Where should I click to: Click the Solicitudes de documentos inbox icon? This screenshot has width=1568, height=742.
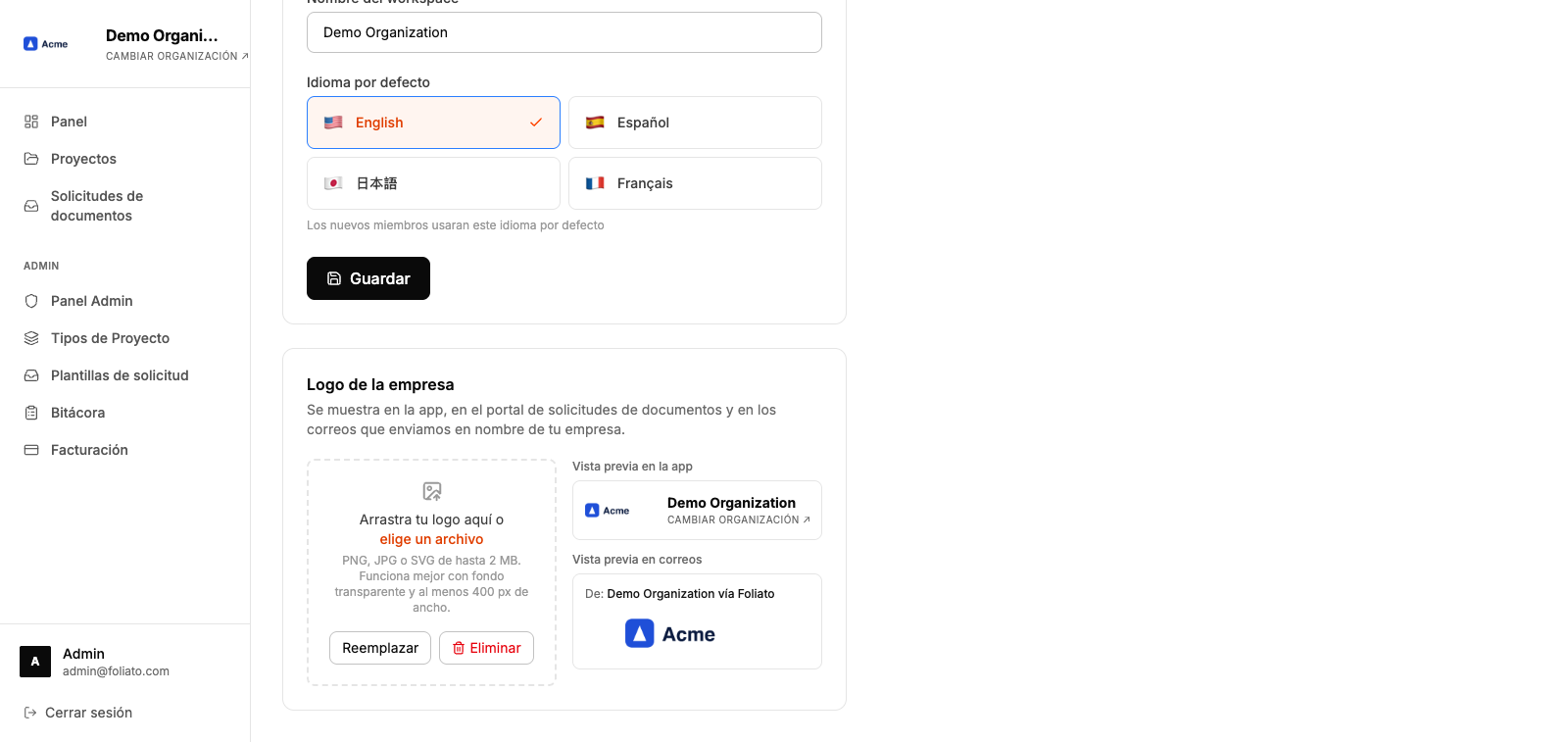pos(31,206)
